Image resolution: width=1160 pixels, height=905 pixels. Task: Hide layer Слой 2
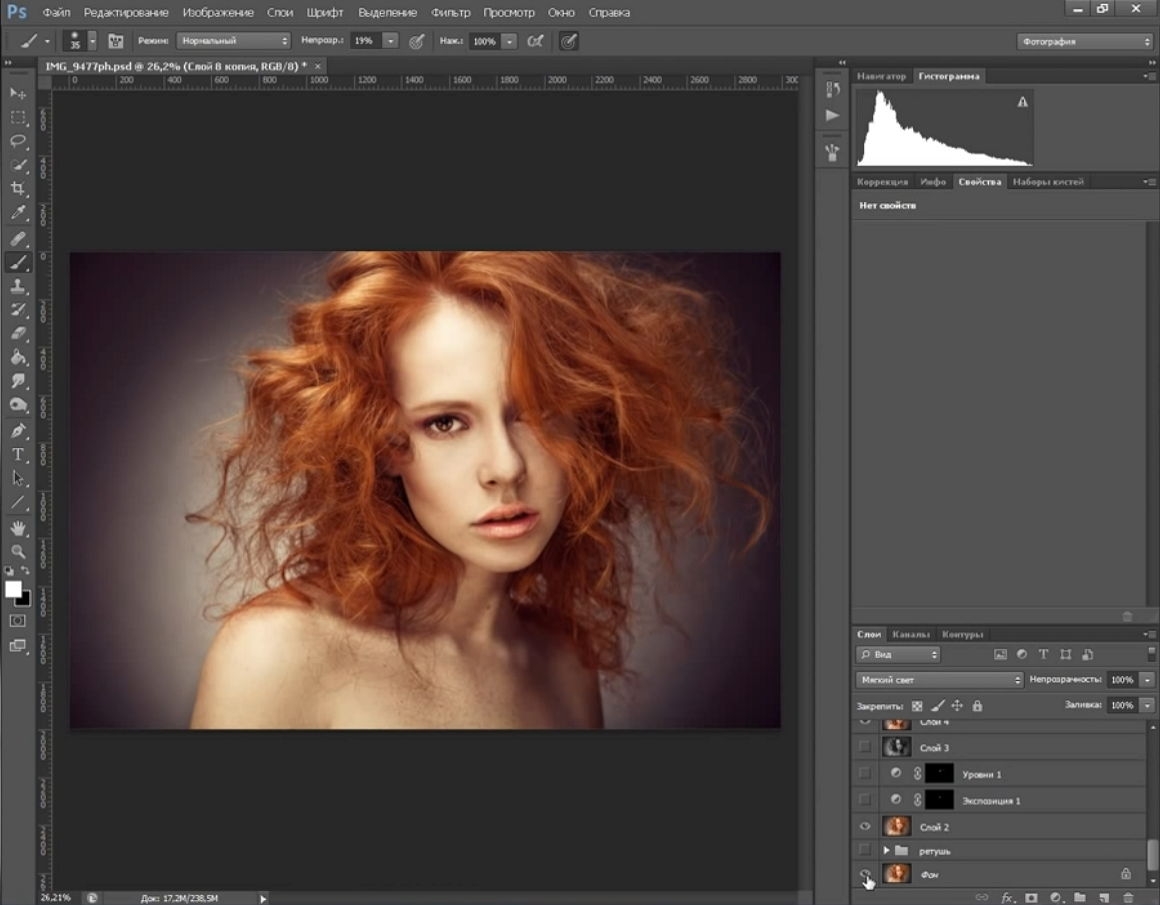click(865, 827)
